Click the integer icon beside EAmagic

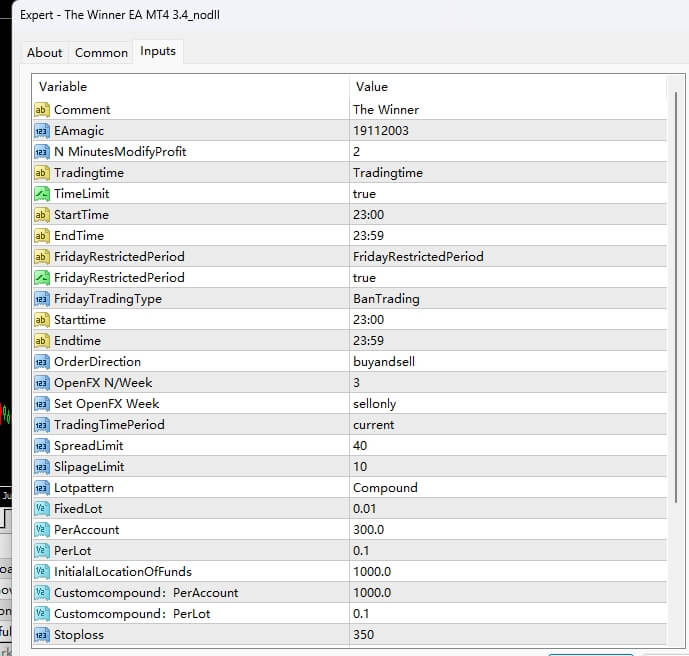tap(42, 131)
